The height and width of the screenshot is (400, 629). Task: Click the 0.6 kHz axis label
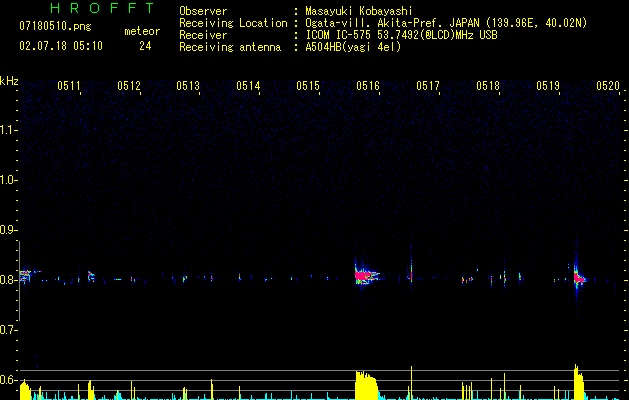click(x=8, y=380)
